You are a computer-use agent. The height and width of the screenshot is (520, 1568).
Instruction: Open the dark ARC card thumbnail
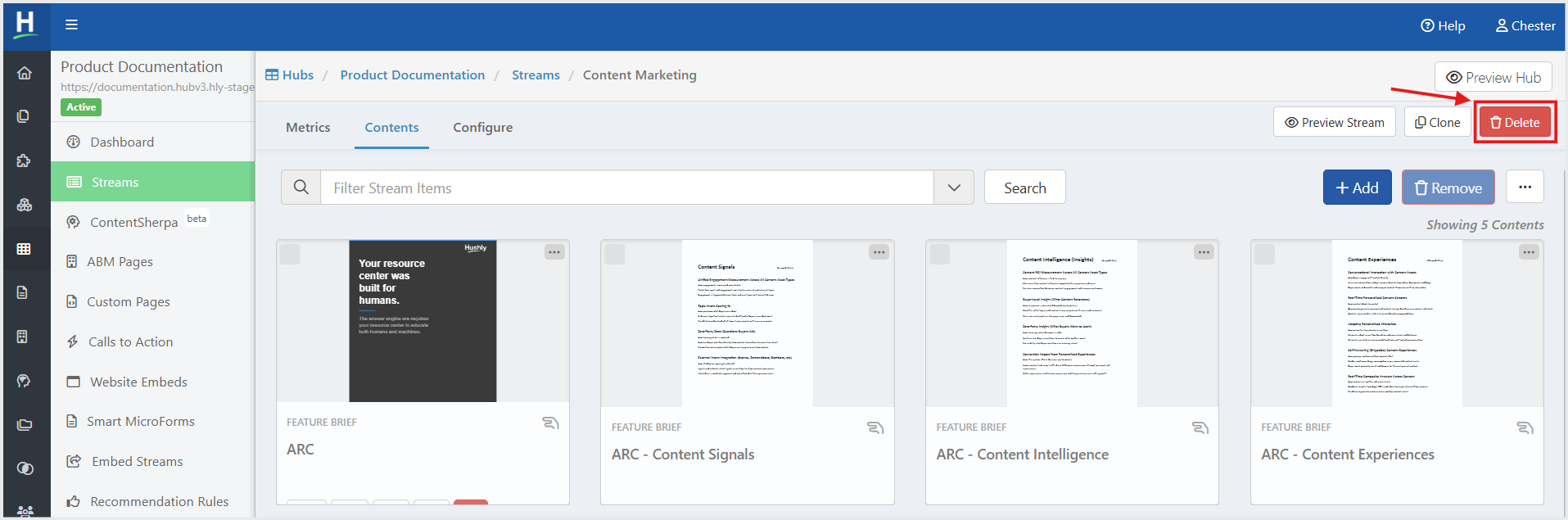423,321
